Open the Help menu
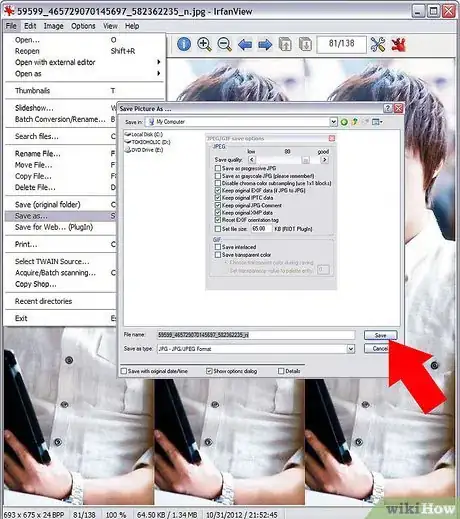The height and width of the screenshot is (519, 460). [132, 26]
